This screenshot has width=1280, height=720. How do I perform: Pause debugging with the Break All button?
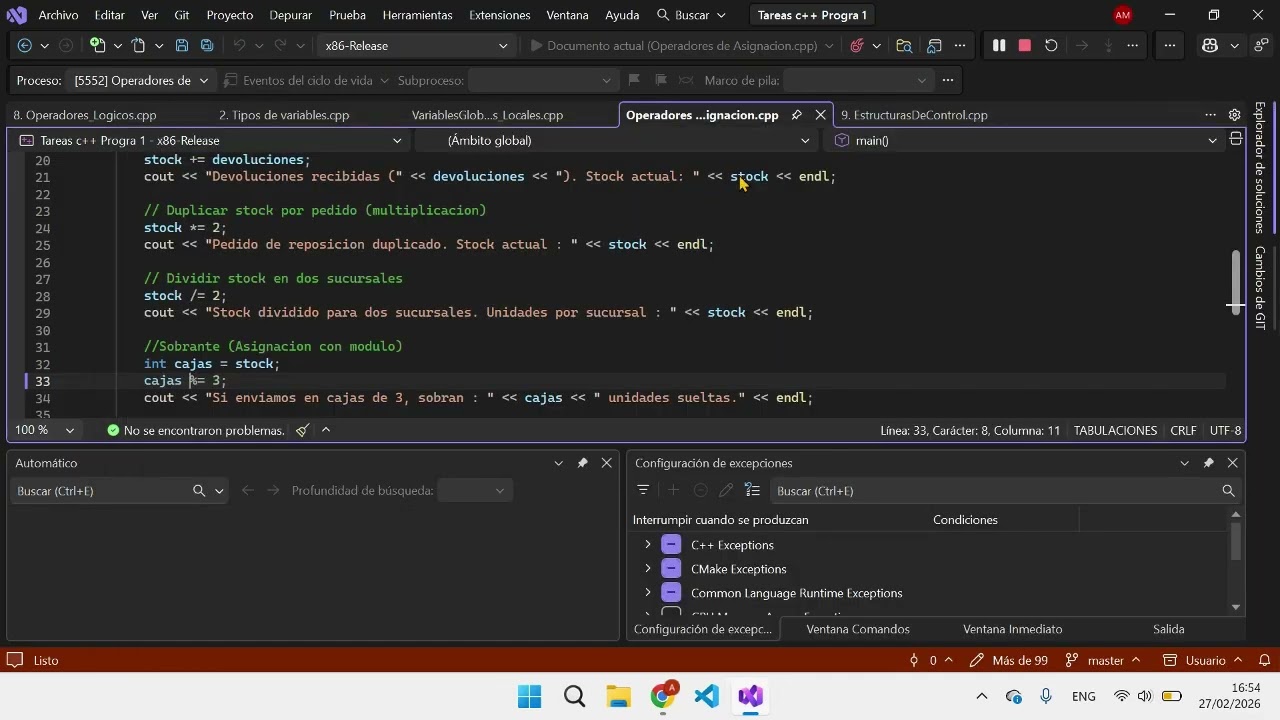(998, 45)
